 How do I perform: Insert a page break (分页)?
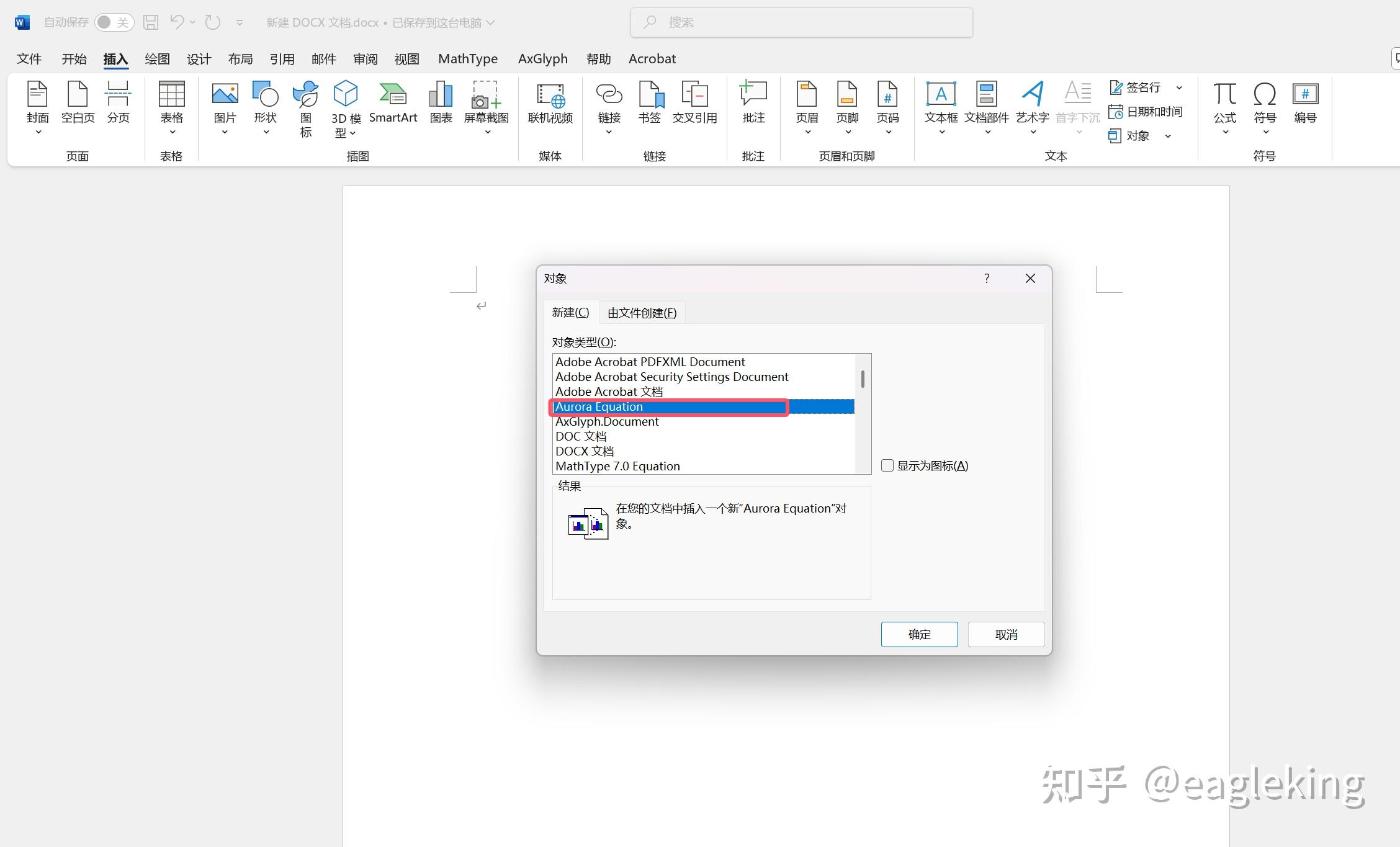[118, 103]
